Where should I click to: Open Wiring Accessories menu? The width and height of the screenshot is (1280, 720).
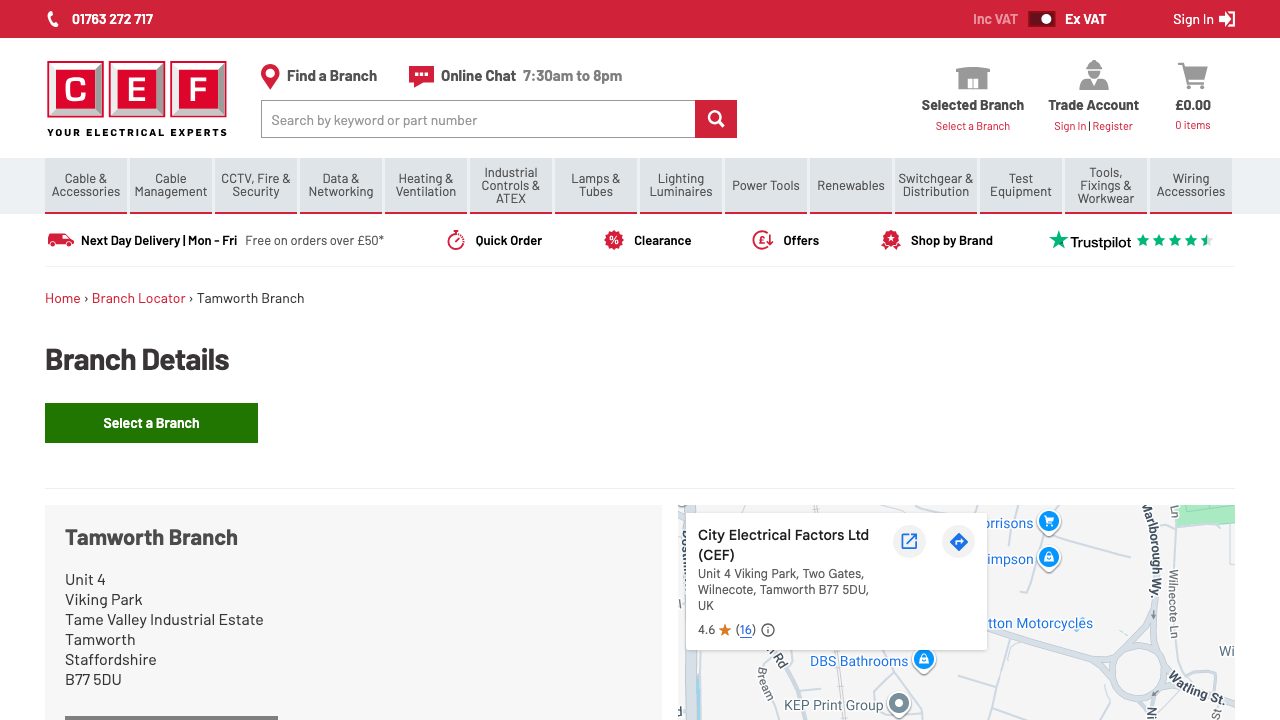1191,185
